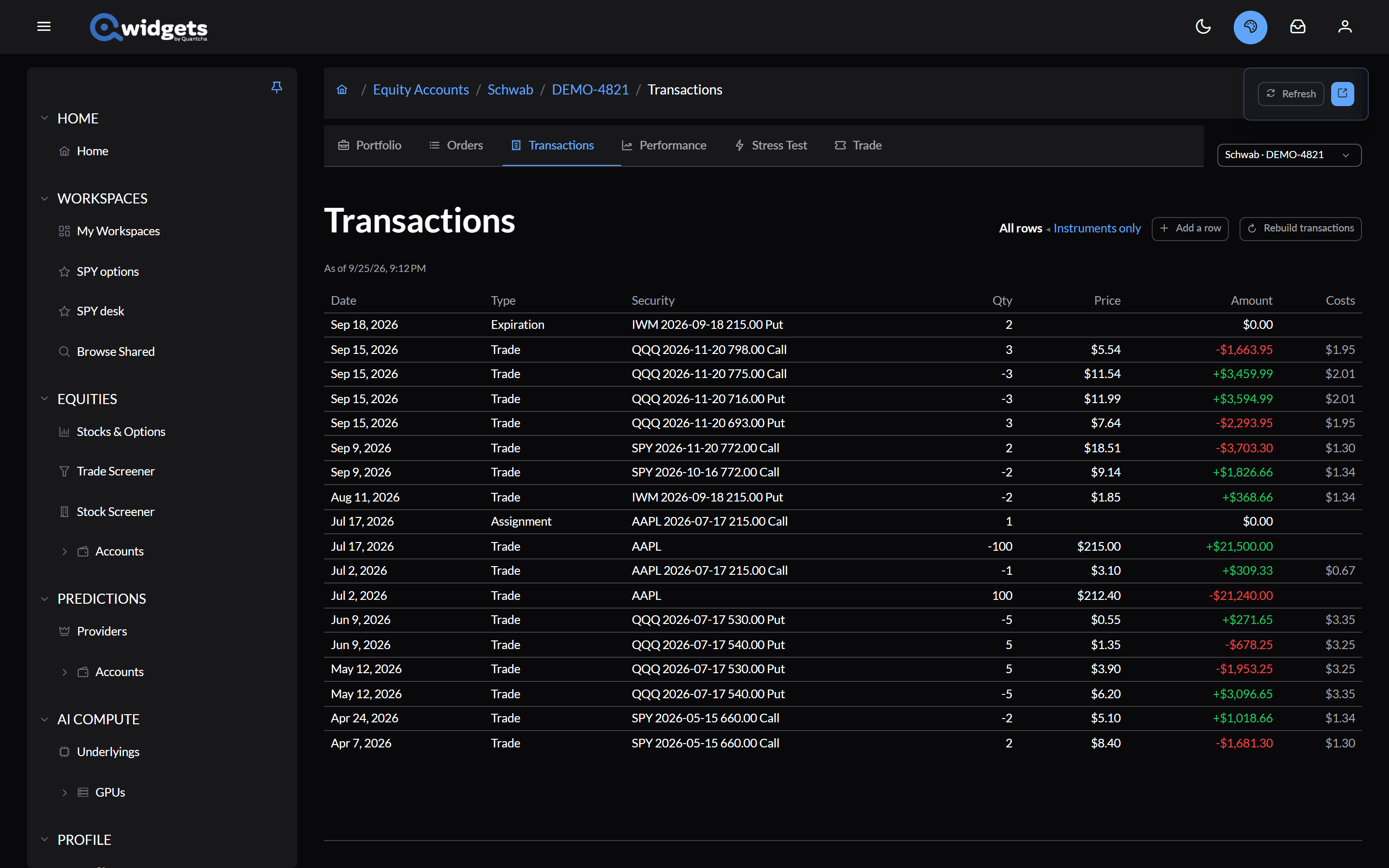Open the Equity Accounts breadcrumb link
1389x868 pixels.
click(421, 90)
